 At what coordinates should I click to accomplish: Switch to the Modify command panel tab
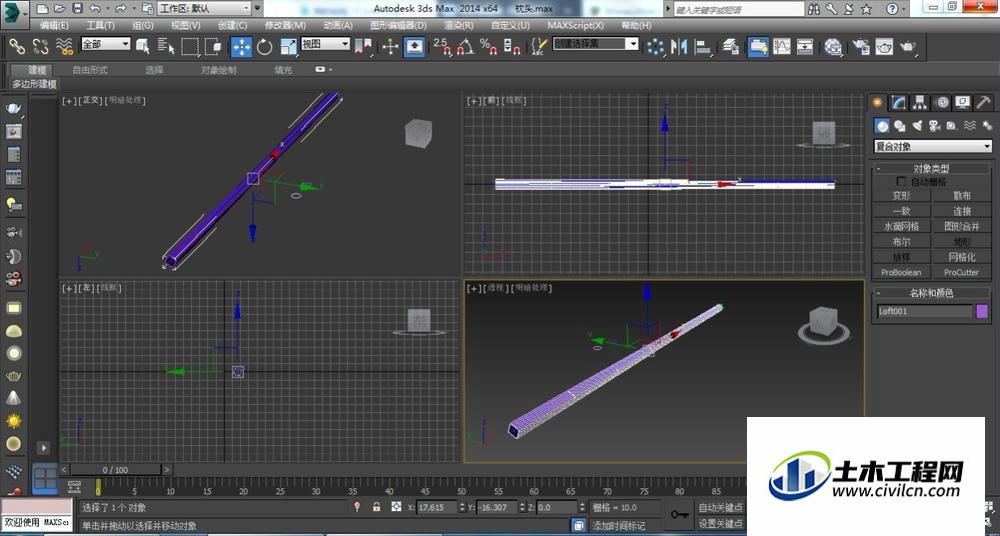pos(899,102)
